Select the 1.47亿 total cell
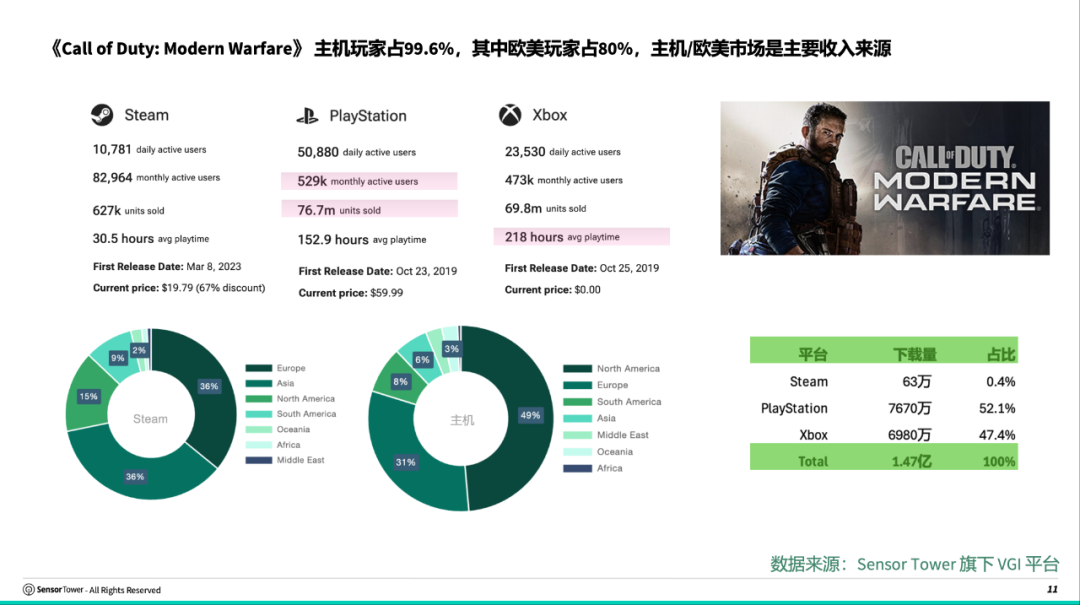This screenshot has height=605, width=1080. [x=912, y=461]
